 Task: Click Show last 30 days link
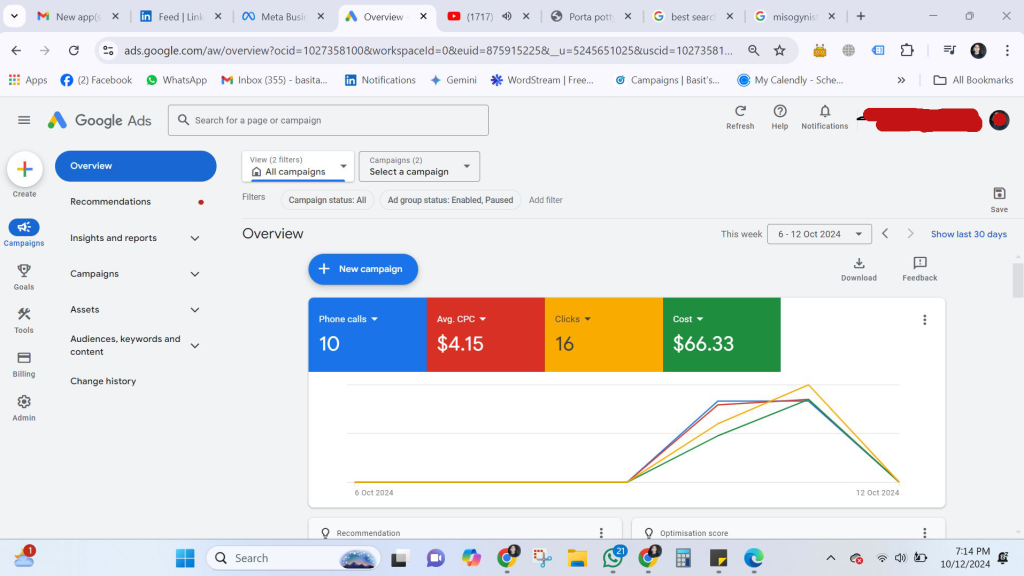[968, 234]
